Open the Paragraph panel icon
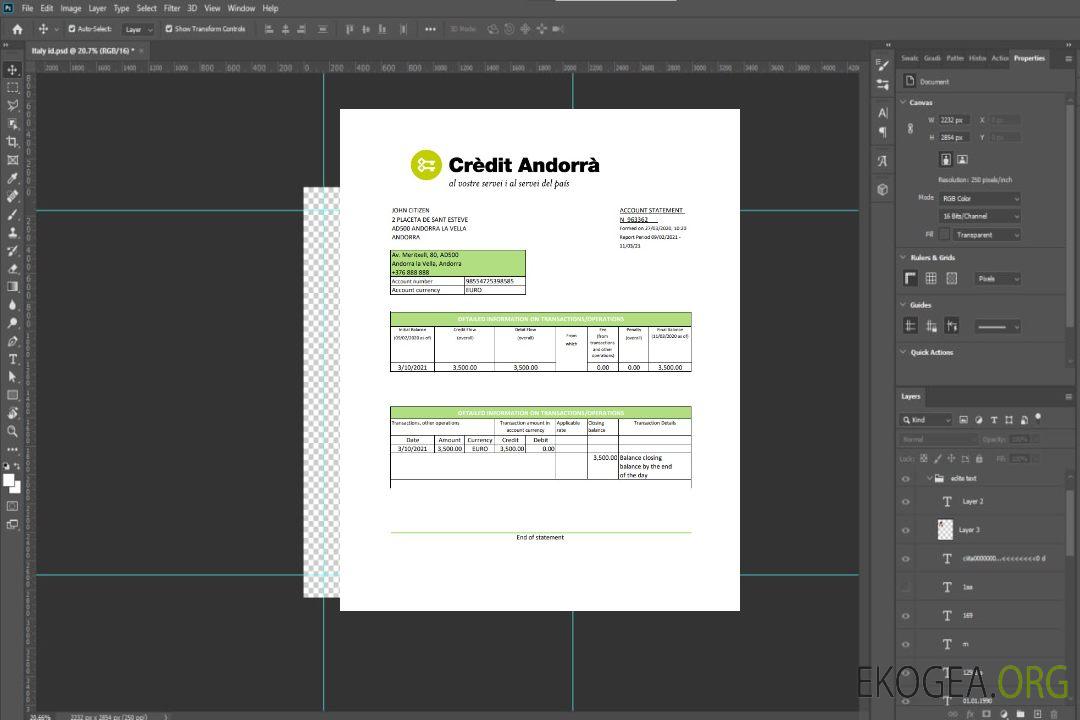Screen dimensions: 1080x720 [x=883, y=132]
